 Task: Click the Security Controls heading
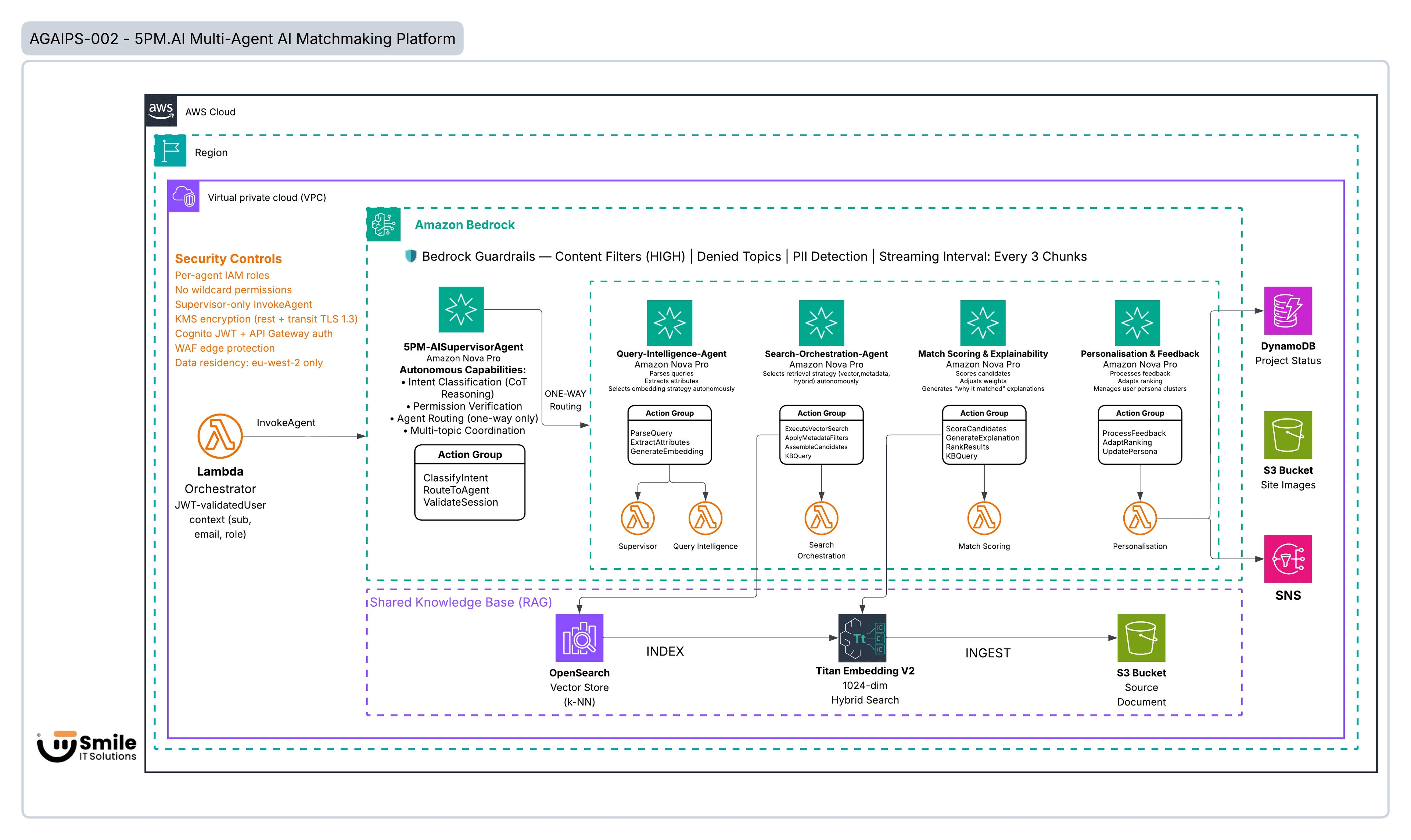[x=229, y=259]
